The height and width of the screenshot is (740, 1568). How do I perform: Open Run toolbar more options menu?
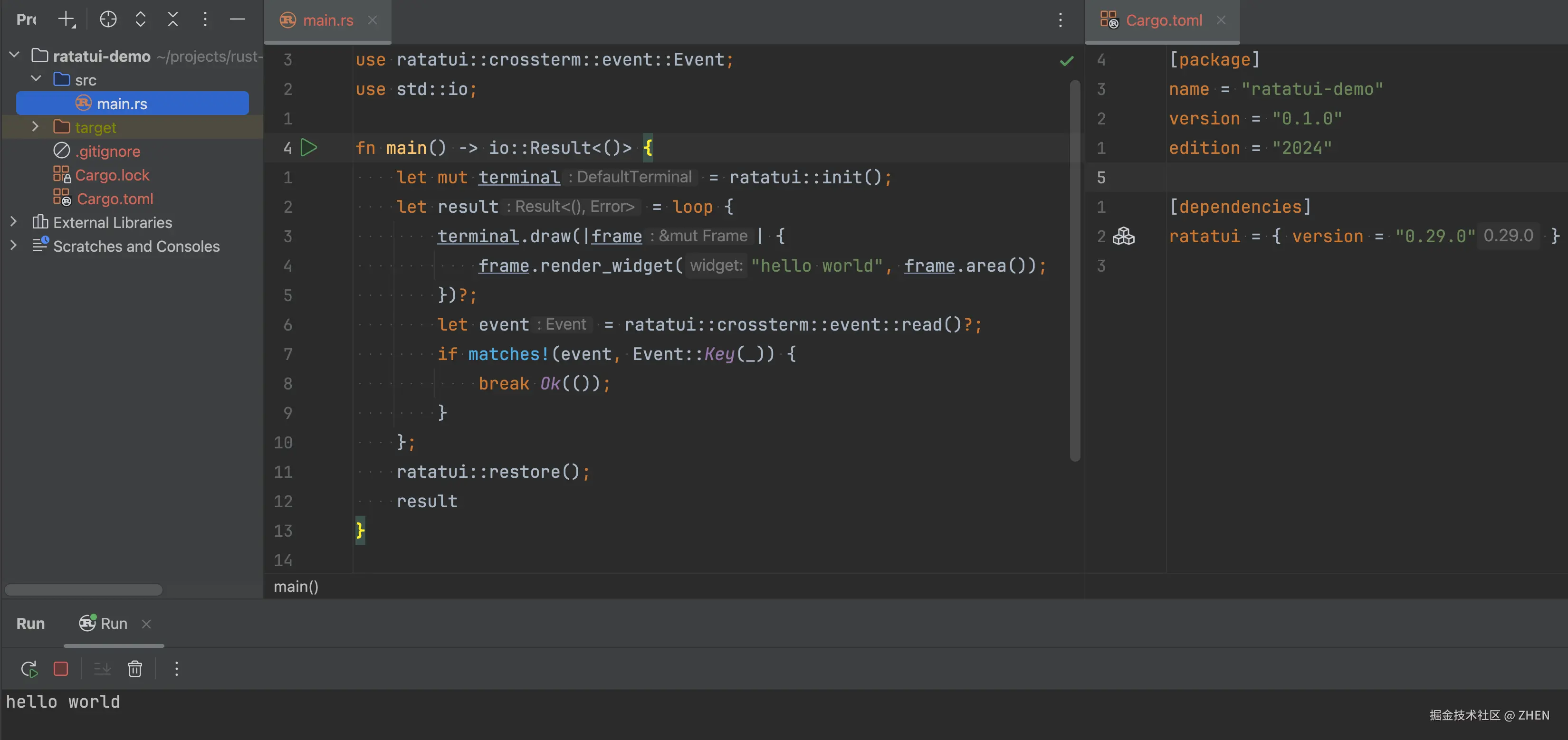click(x=177, y=669)
